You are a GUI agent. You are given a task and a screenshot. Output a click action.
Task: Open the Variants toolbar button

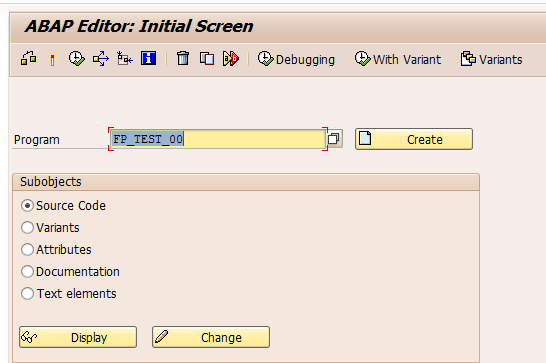click(491, 59)
